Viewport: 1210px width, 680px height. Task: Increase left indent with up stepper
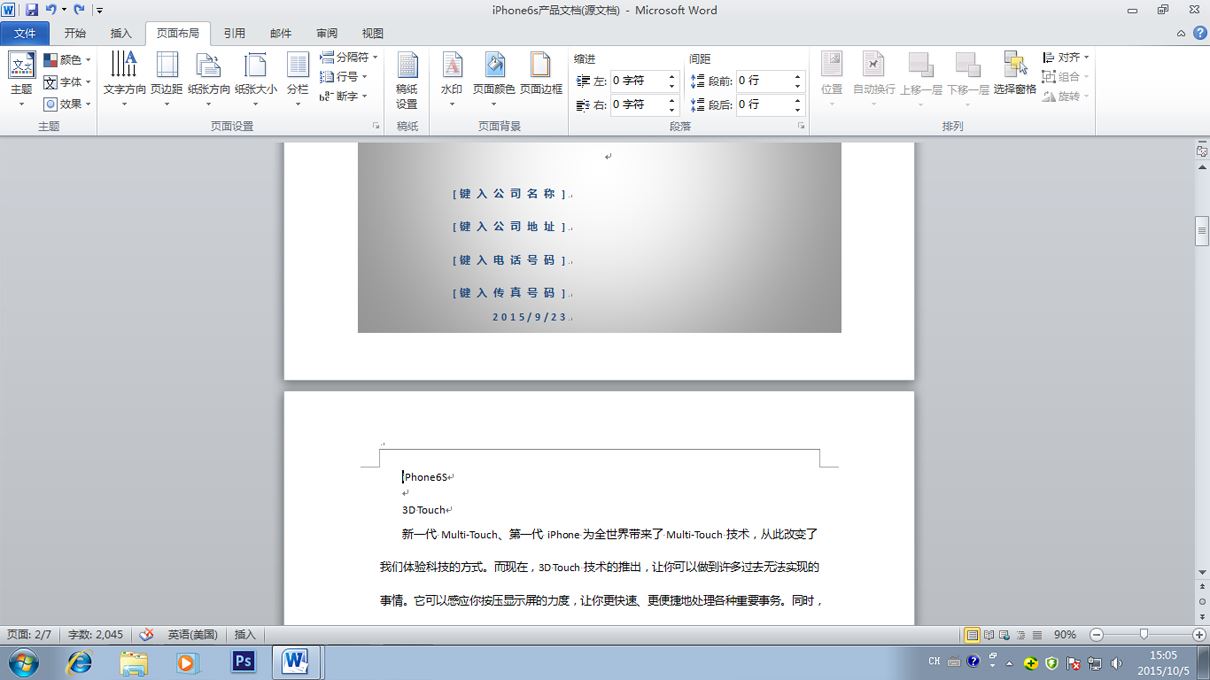pos(672,76)
